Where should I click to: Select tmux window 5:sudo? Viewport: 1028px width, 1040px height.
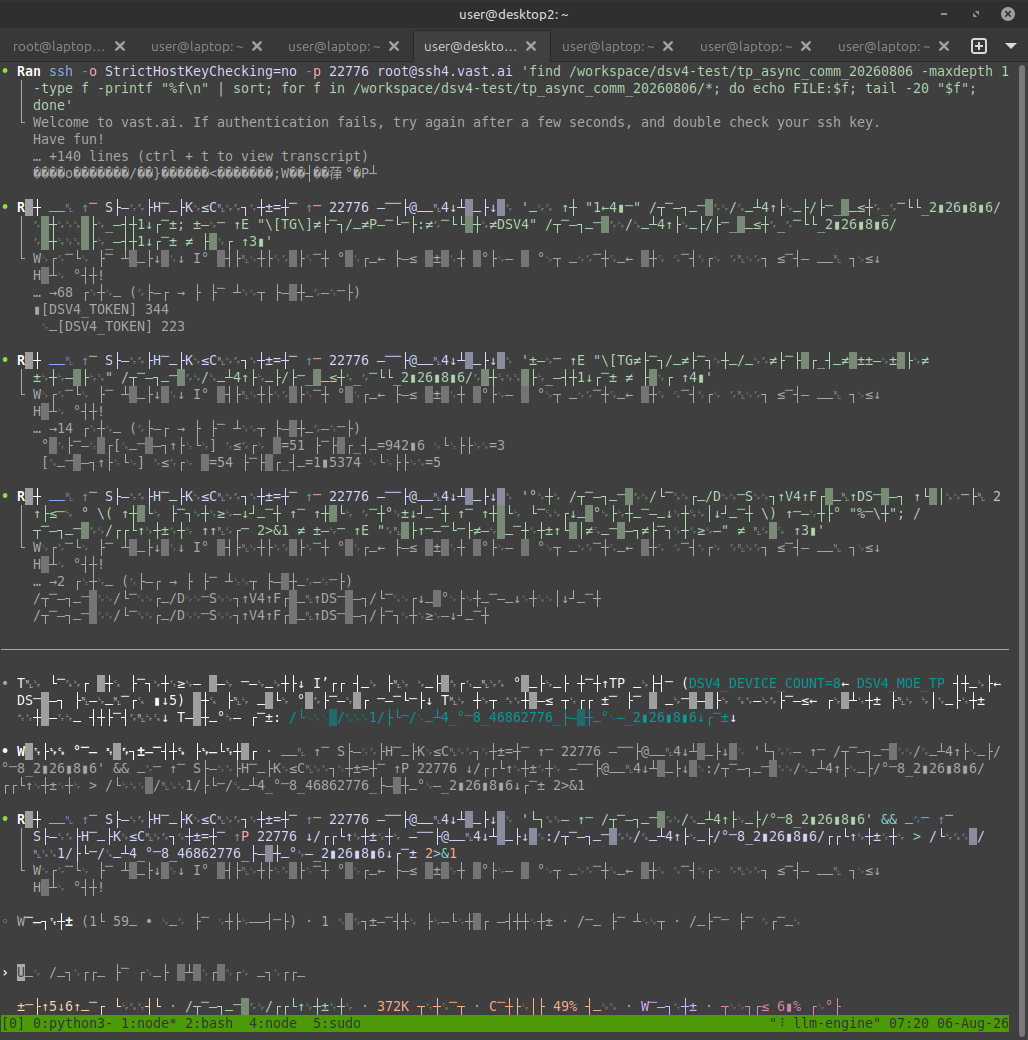(x=337, y=1023)
